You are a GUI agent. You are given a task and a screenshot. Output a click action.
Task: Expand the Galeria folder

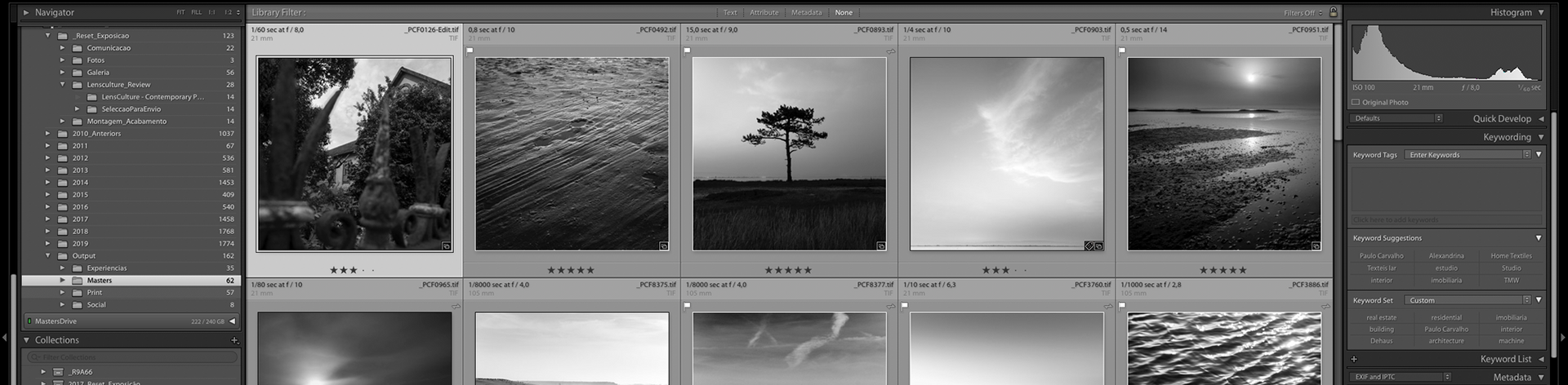(x=62, y=73)
